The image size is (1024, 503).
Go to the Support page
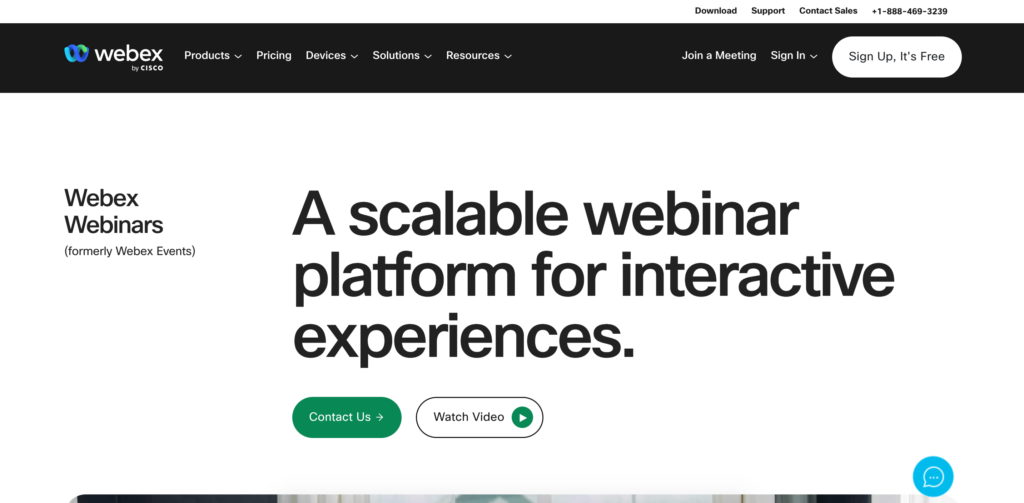click(x=768, y=11)
